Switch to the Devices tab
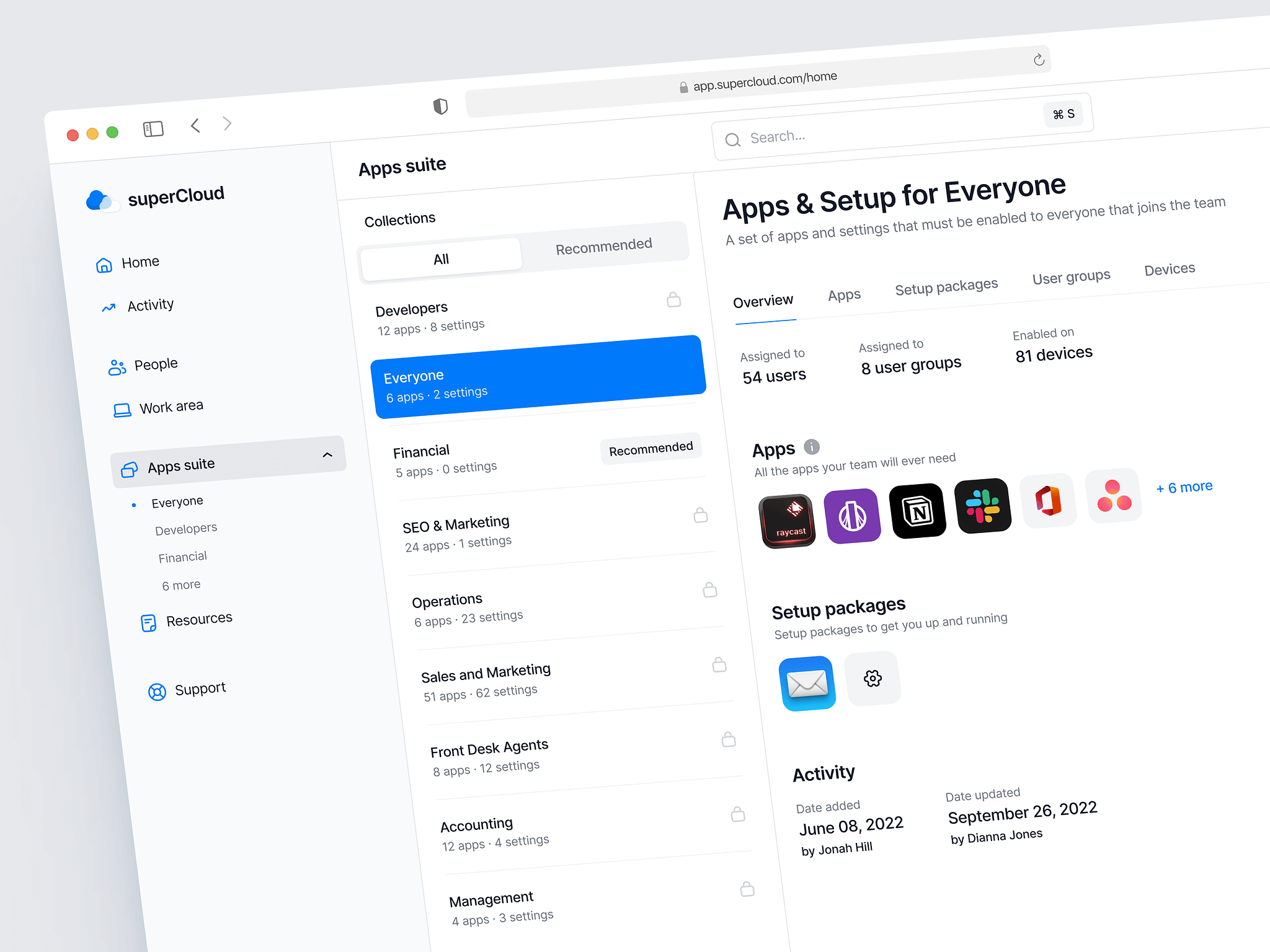The image size is (1270, 952). coord(1170,270)
